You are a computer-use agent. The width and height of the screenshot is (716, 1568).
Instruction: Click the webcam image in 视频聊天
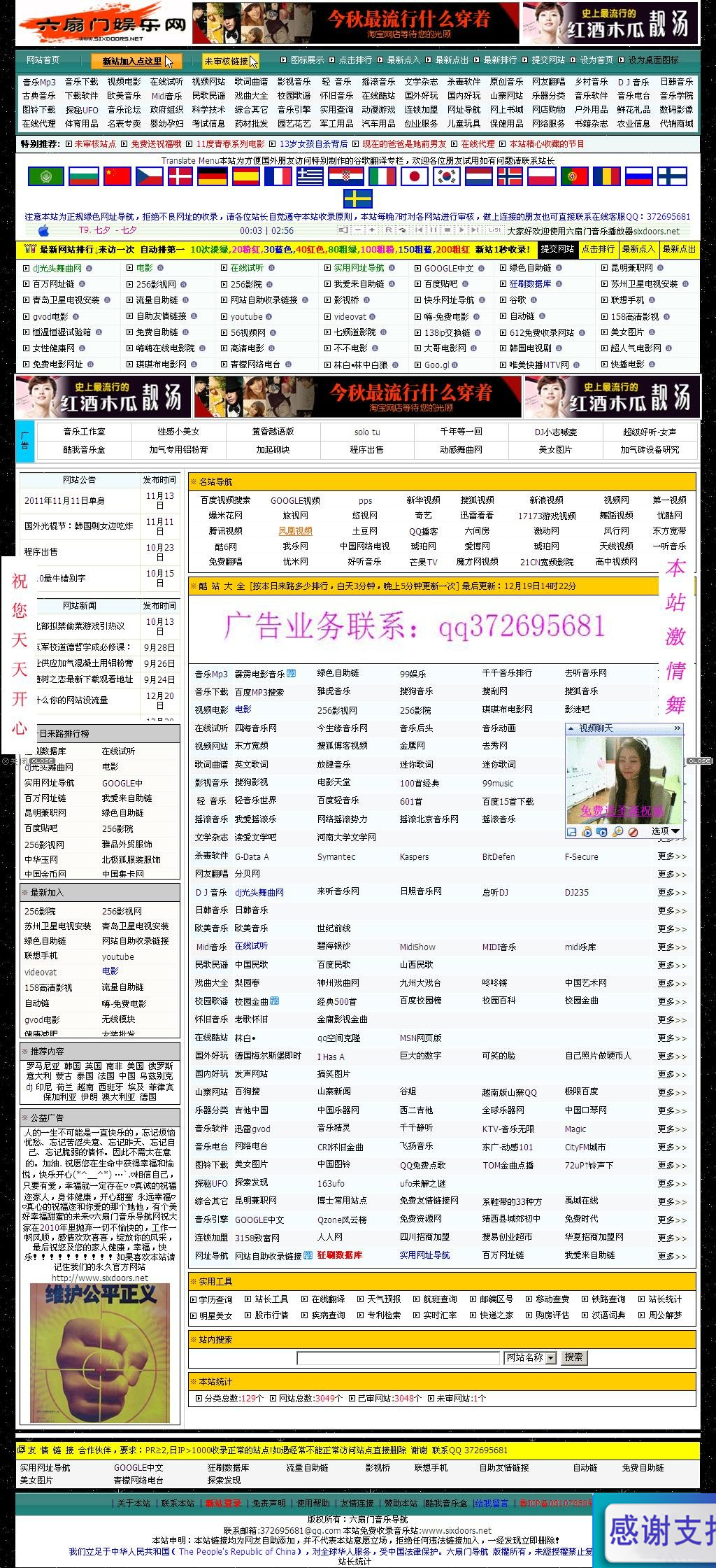(x=623, y=780)
